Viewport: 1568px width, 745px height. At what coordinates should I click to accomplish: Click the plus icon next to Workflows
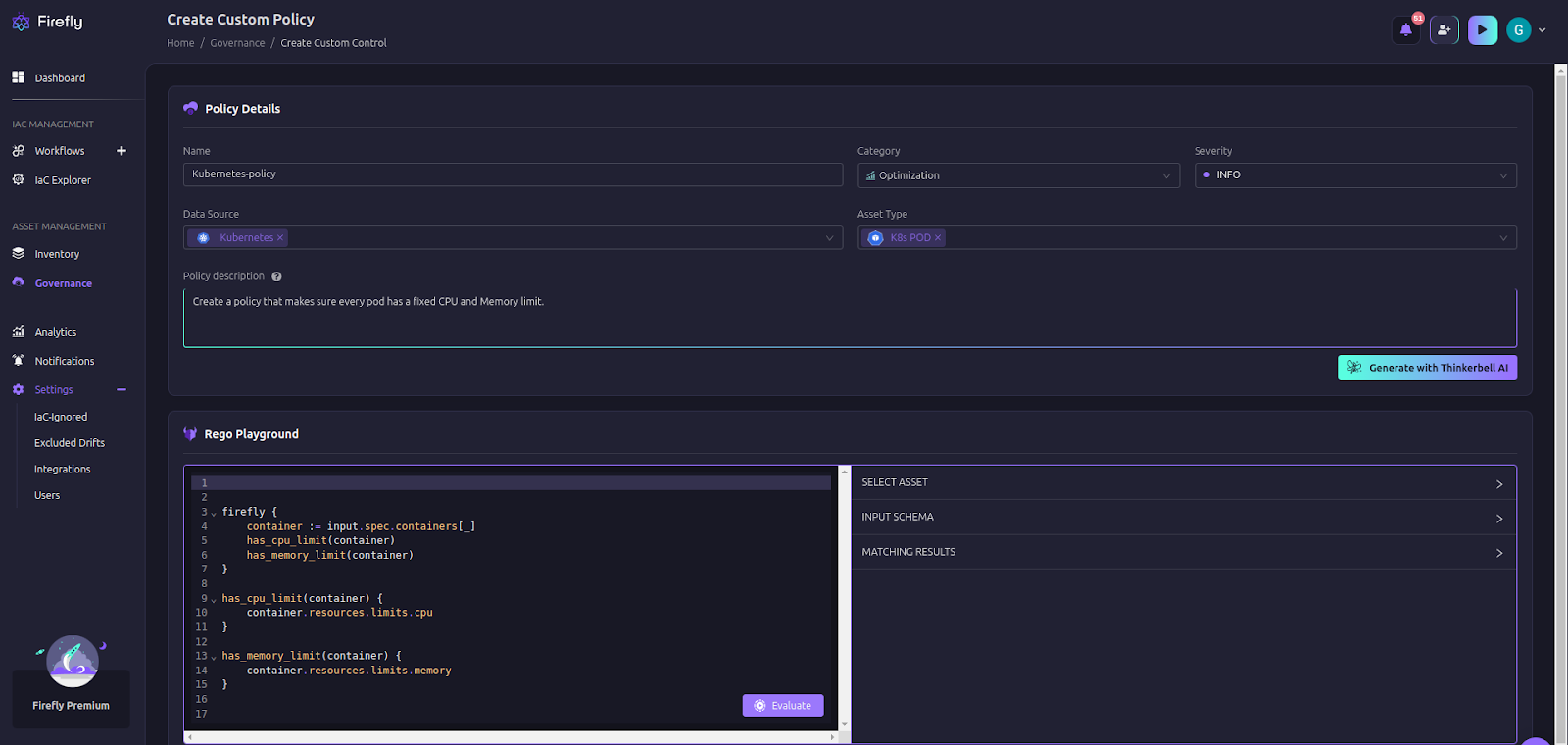click(x=122, y=151)
